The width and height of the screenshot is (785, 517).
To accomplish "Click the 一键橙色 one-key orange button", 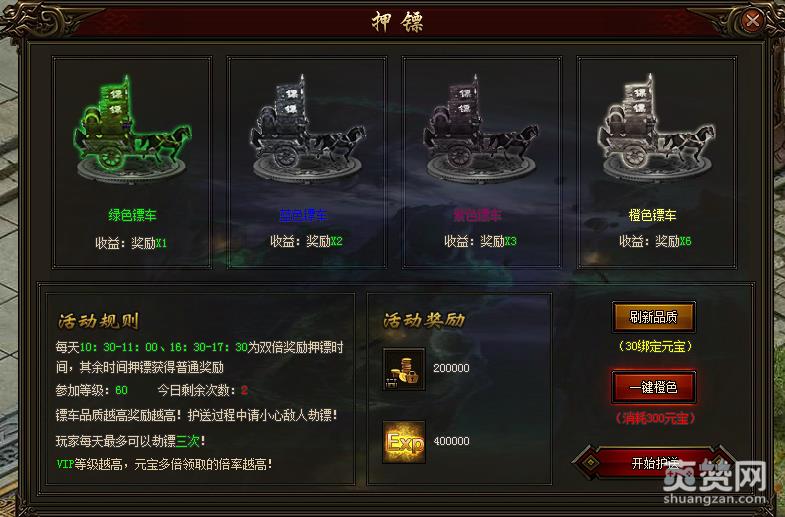I will [653, 387].
